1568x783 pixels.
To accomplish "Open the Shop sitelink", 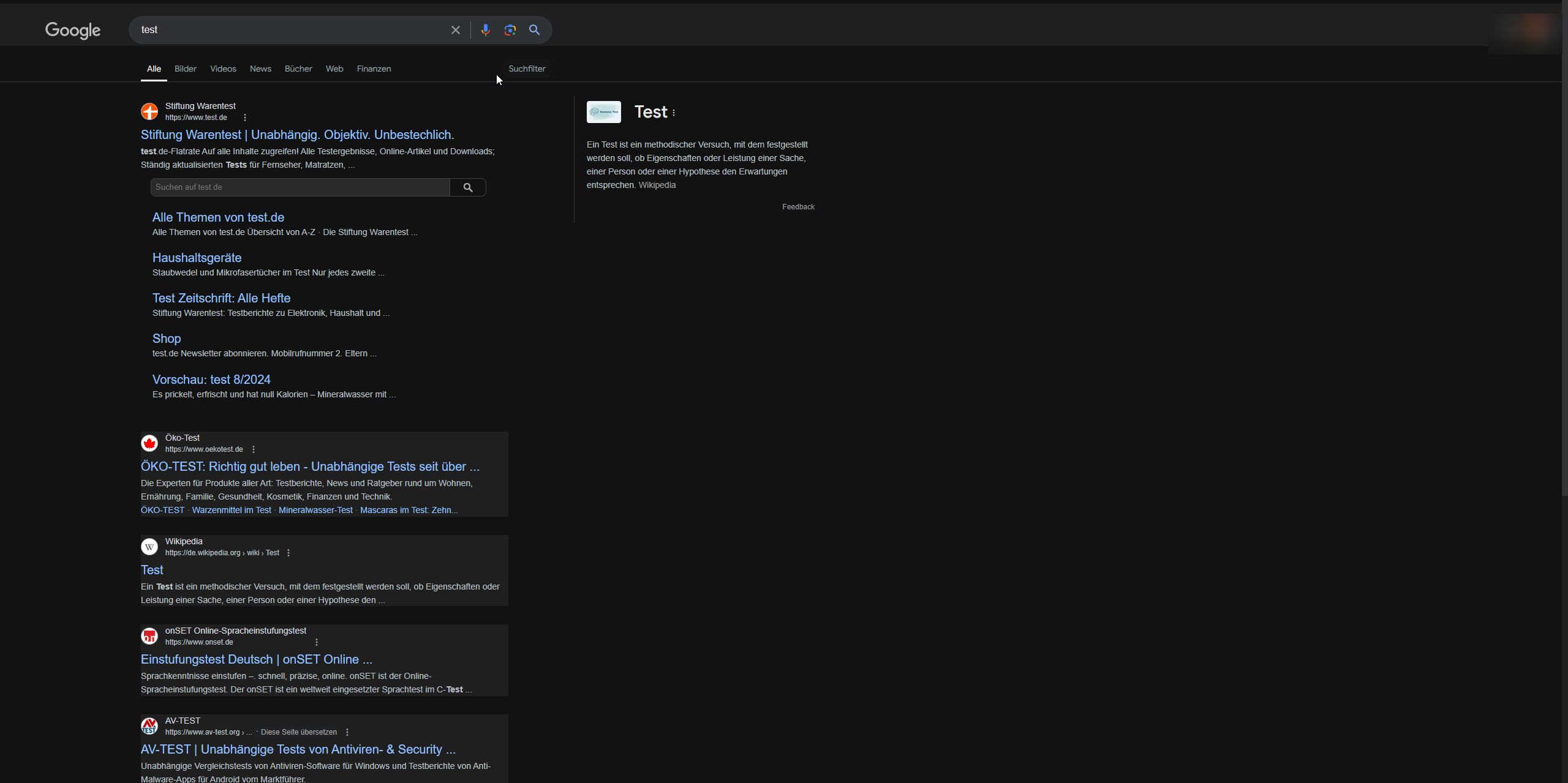I will [167, 339].
